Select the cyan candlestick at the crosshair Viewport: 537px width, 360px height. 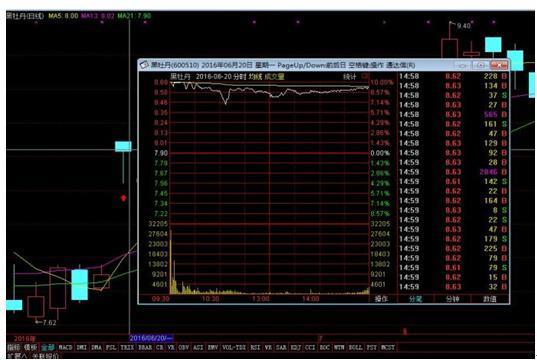pyautogui.click(x=123, y=146)
